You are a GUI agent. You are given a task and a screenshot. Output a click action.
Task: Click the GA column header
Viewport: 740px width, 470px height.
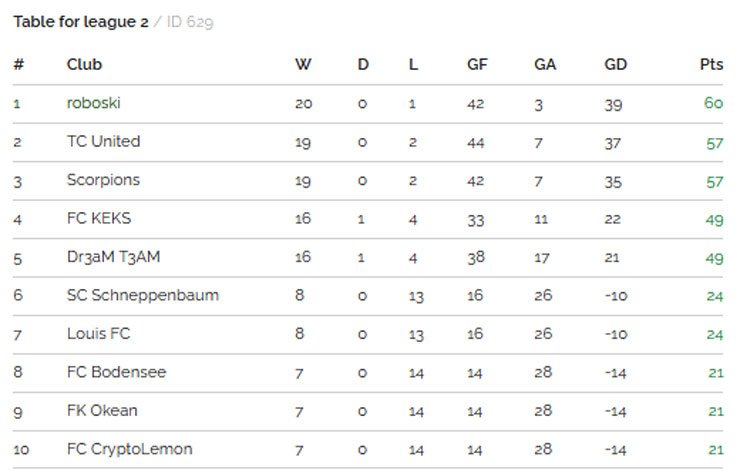pyautogui.click(x=545, y=65)
